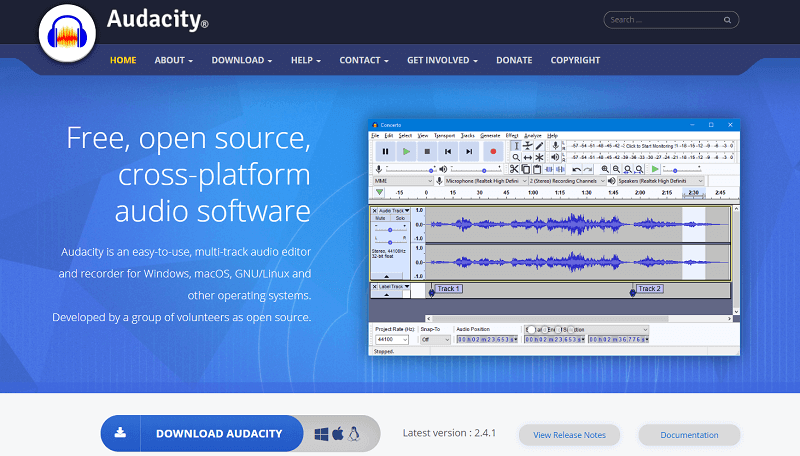Viewport: 800px width, 456px height.
Task: Select the Multi-tool asterisk icon
Action: 539,158
